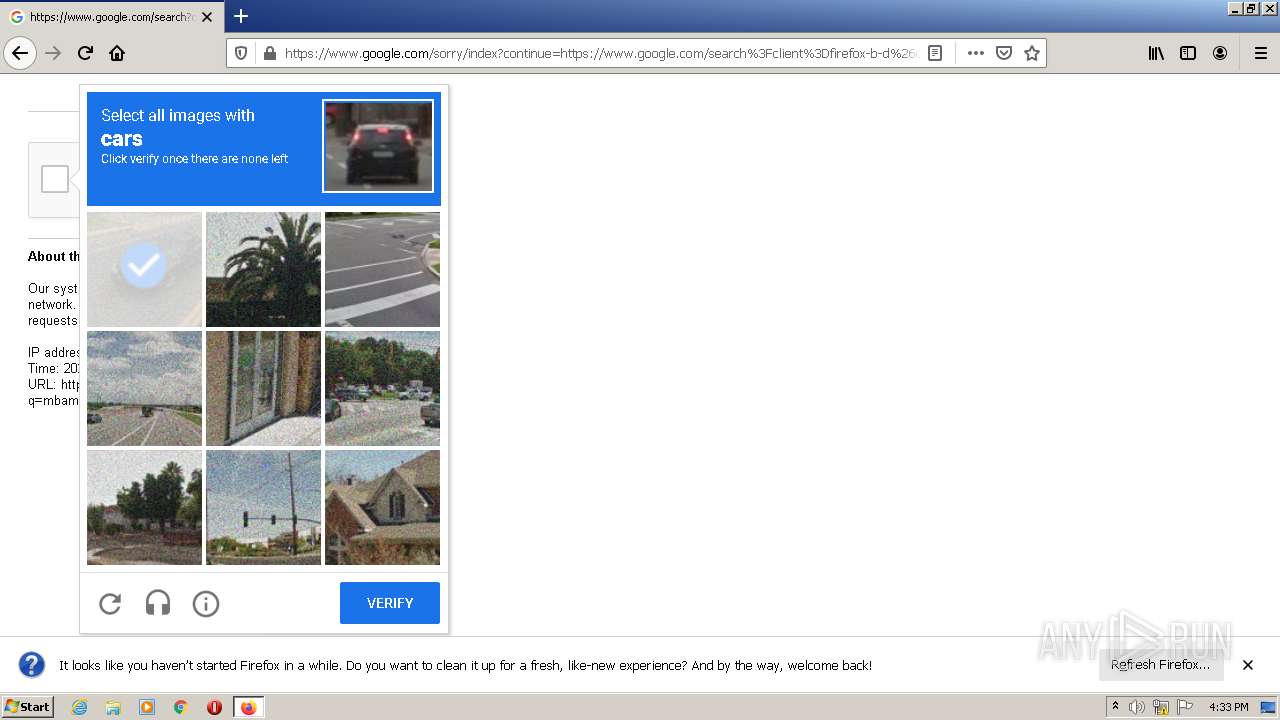This screenshot has width=1280, height=720.
Task: Open Firefox account icon
Action: 1220,53
